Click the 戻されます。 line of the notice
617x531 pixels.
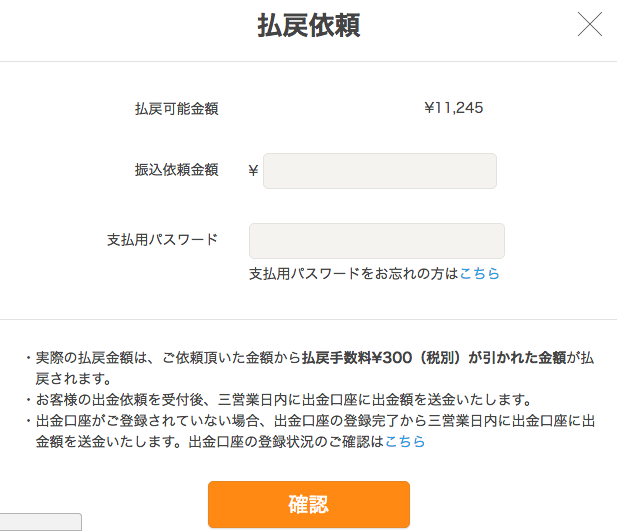tap(74, 379)
